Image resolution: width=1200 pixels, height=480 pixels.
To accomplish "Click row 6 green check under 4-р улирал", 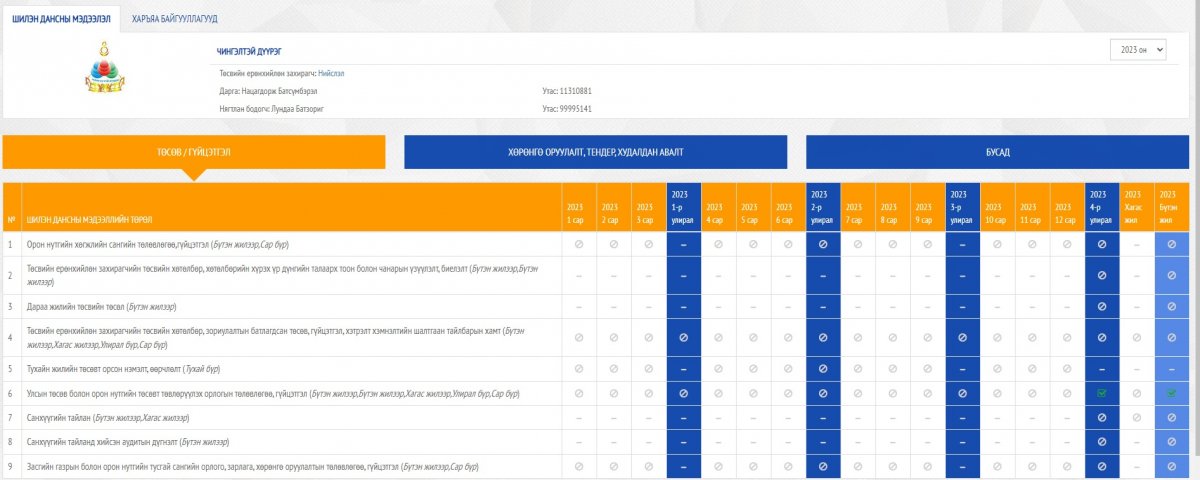I will point(1102,393).
